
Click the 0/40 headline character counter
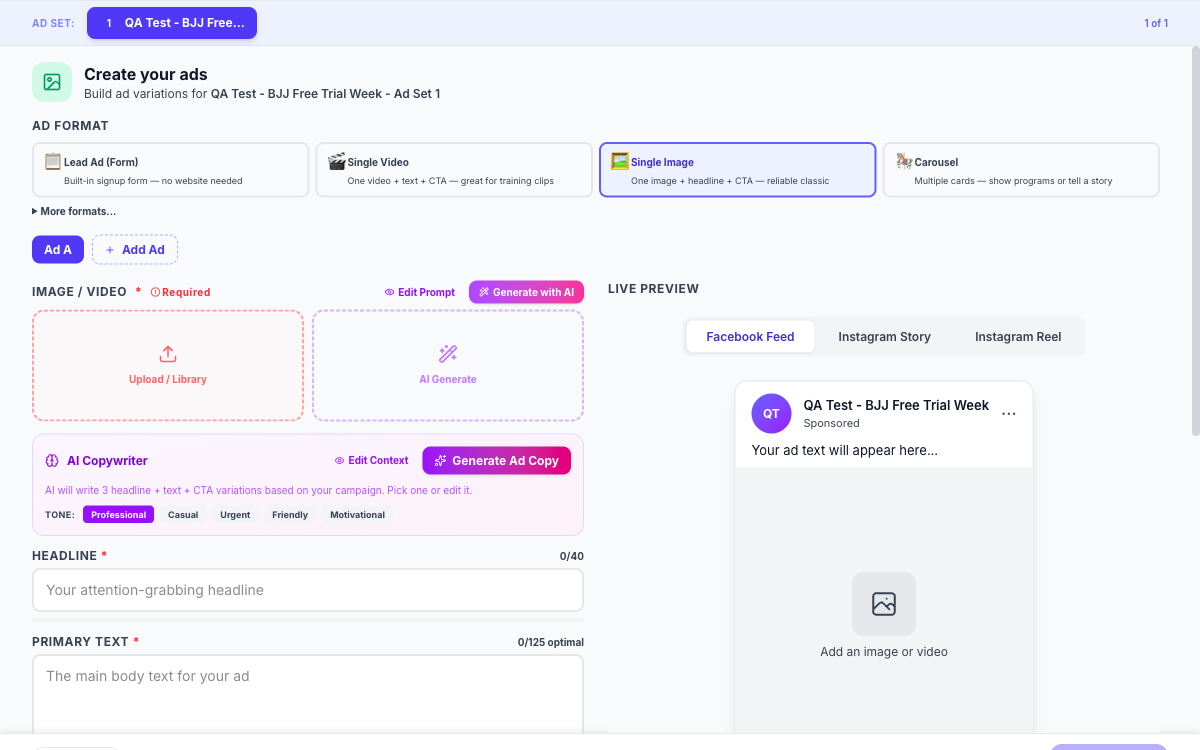point(572,556)
